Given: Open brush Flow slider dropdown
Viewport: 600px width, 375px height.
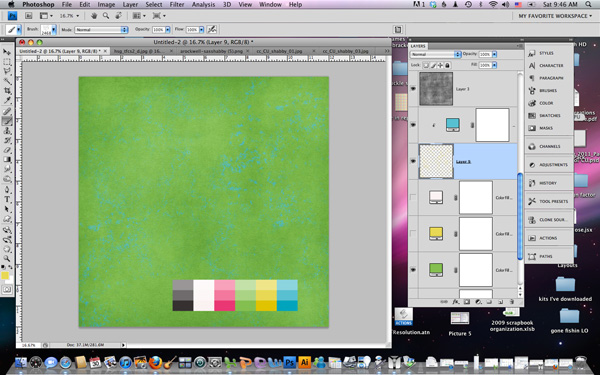Looking at the screenshot, I should (x=201, y=29).
